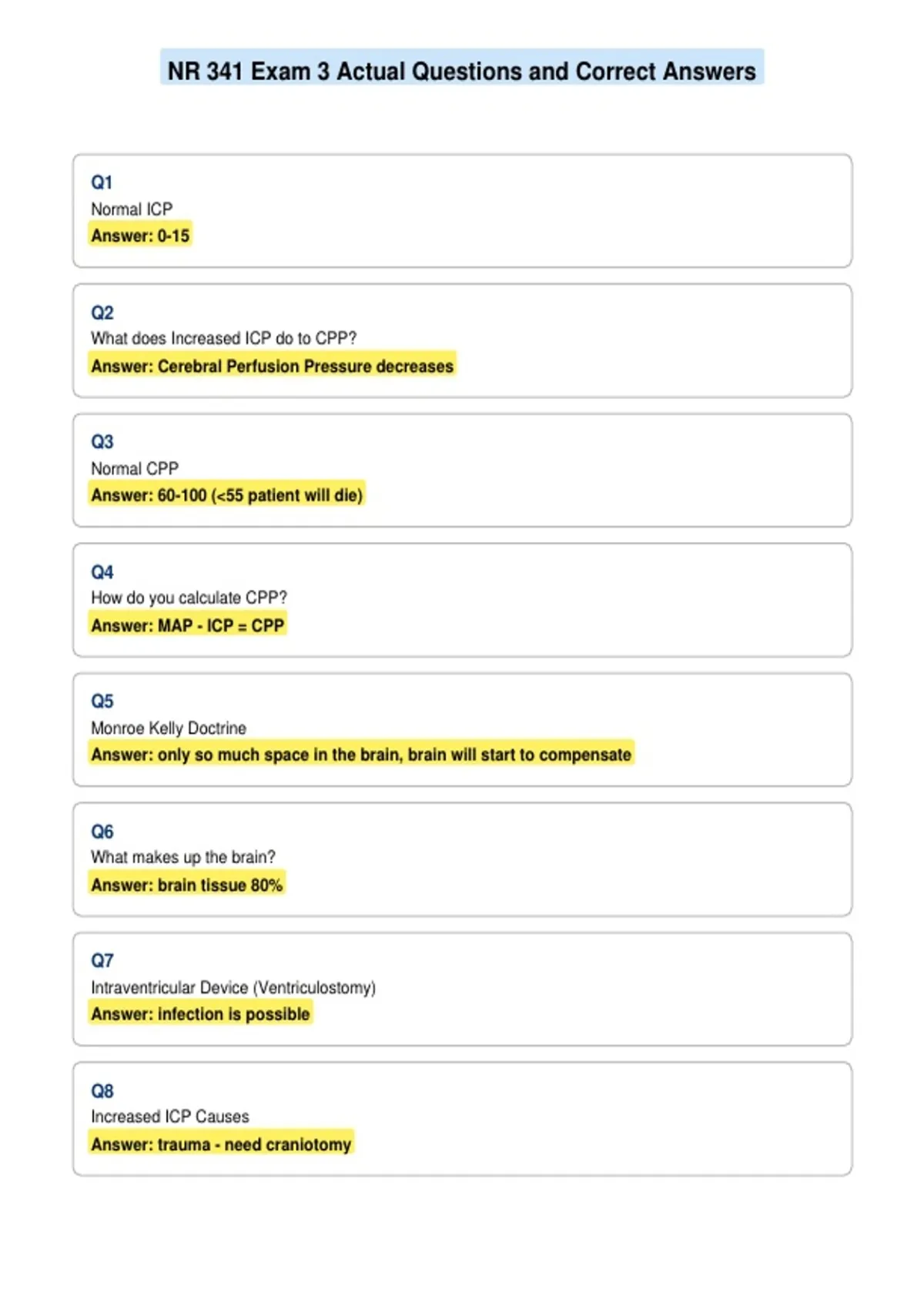924x1309 pixels.
Task: Select the answer 'infection is possible'
Action: (x=200, y=1013)
